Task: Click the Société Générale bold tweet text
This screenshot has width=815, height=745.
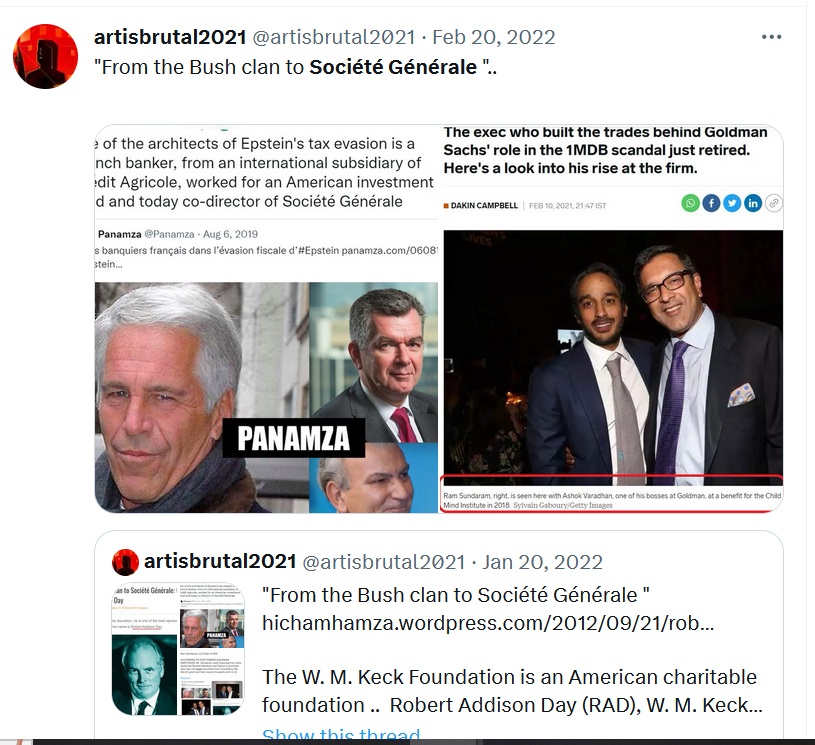Action: 393,67
